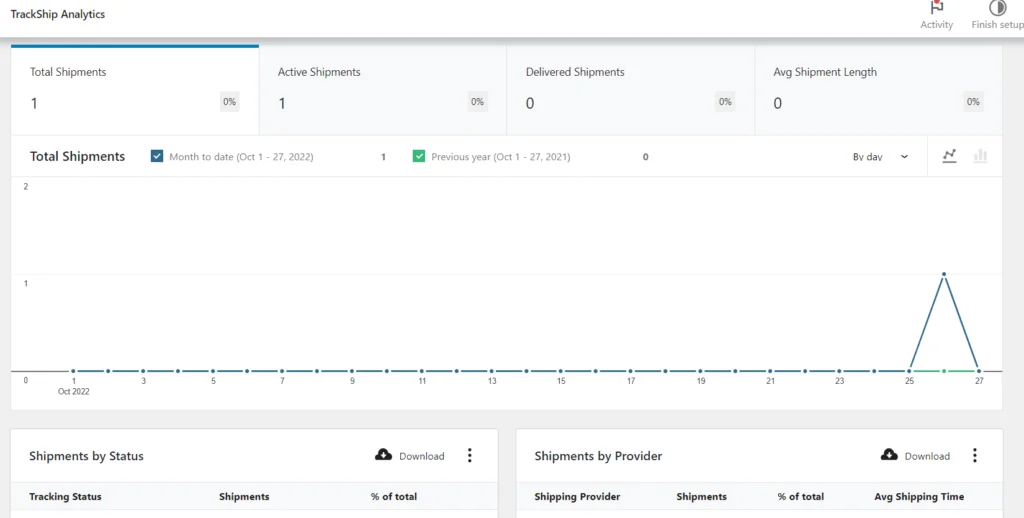Open three-dot menu for Shipments by Provider
This screenshot has width=1024, height=518.
point(975,455)
